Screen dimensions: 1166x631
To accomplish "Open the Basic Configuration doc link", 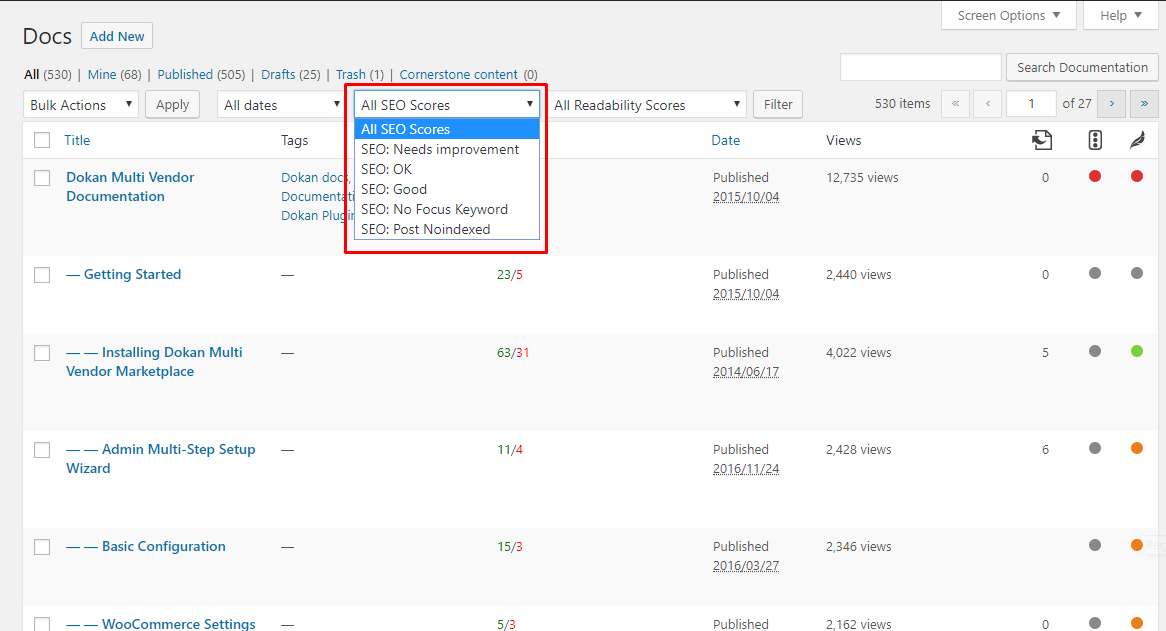I will tap(146, 546).
